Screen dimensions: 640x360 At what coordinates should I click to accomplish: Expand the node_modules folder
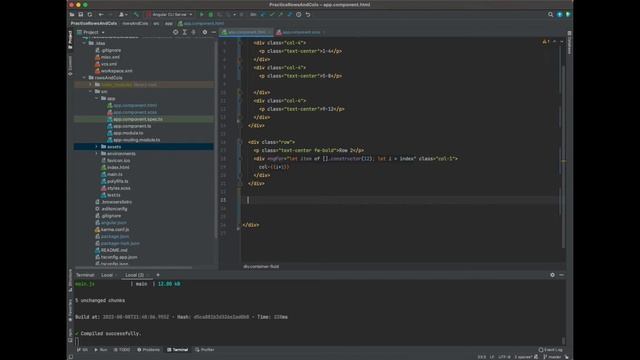pos(91,84)
